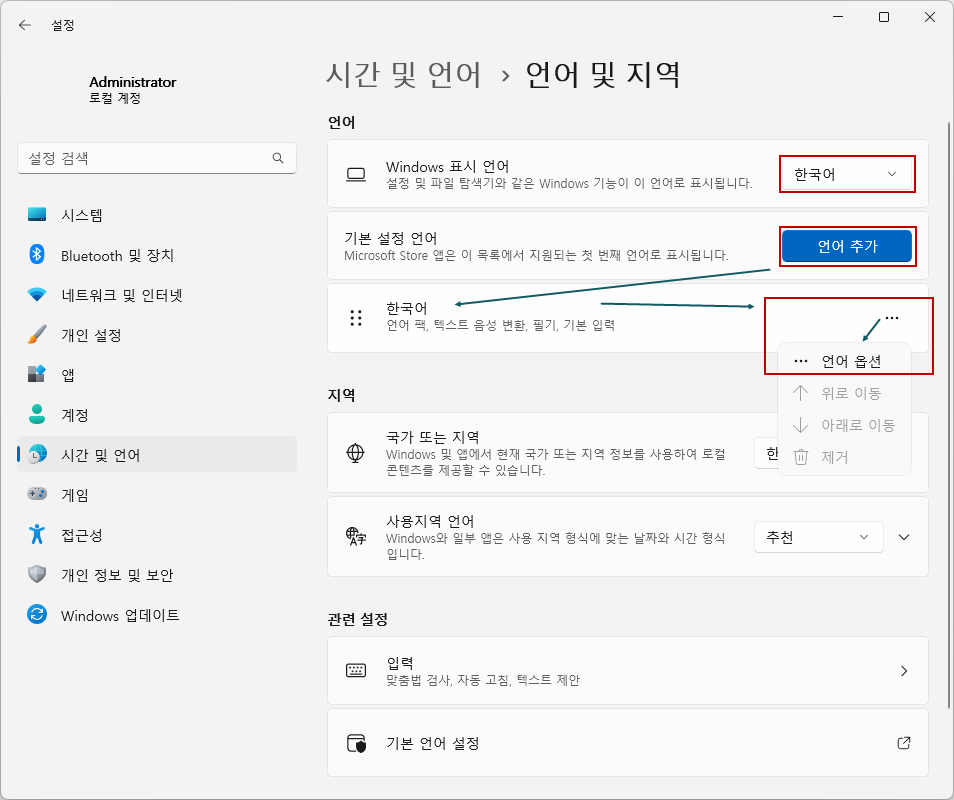Open the Windows 표시 언어 한국어 dropdown
This screenshot has width=954, height=800.
coord(847,175)
